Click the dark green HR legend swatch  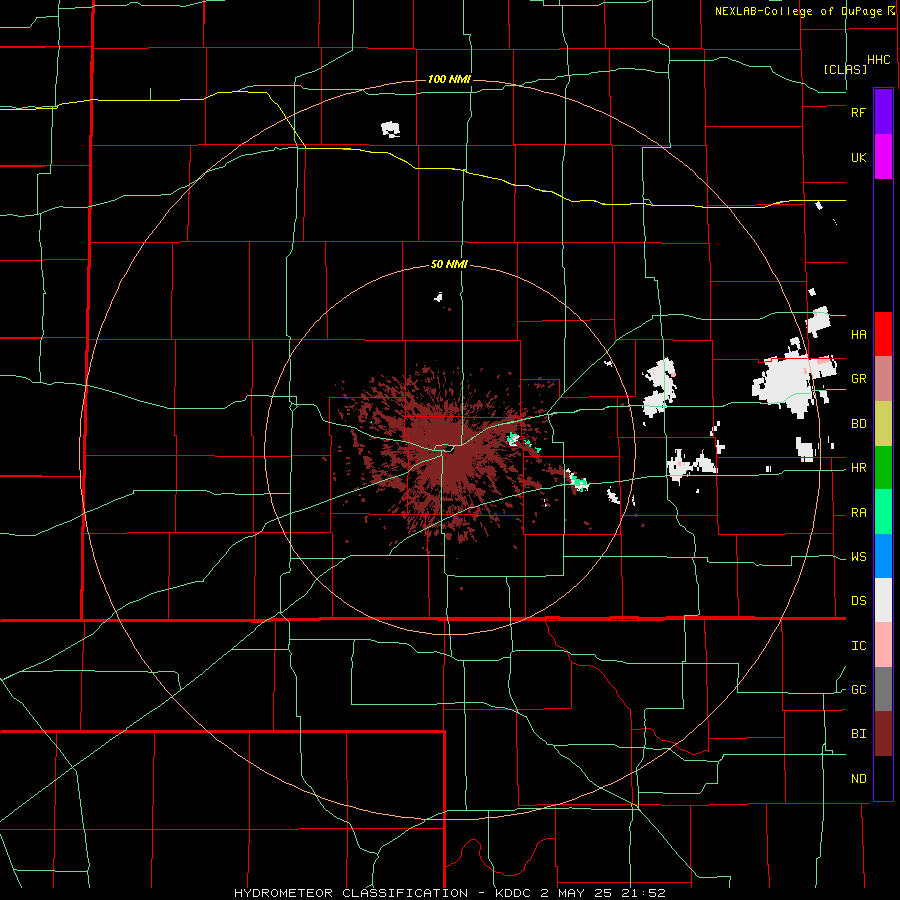click(883, 468)
